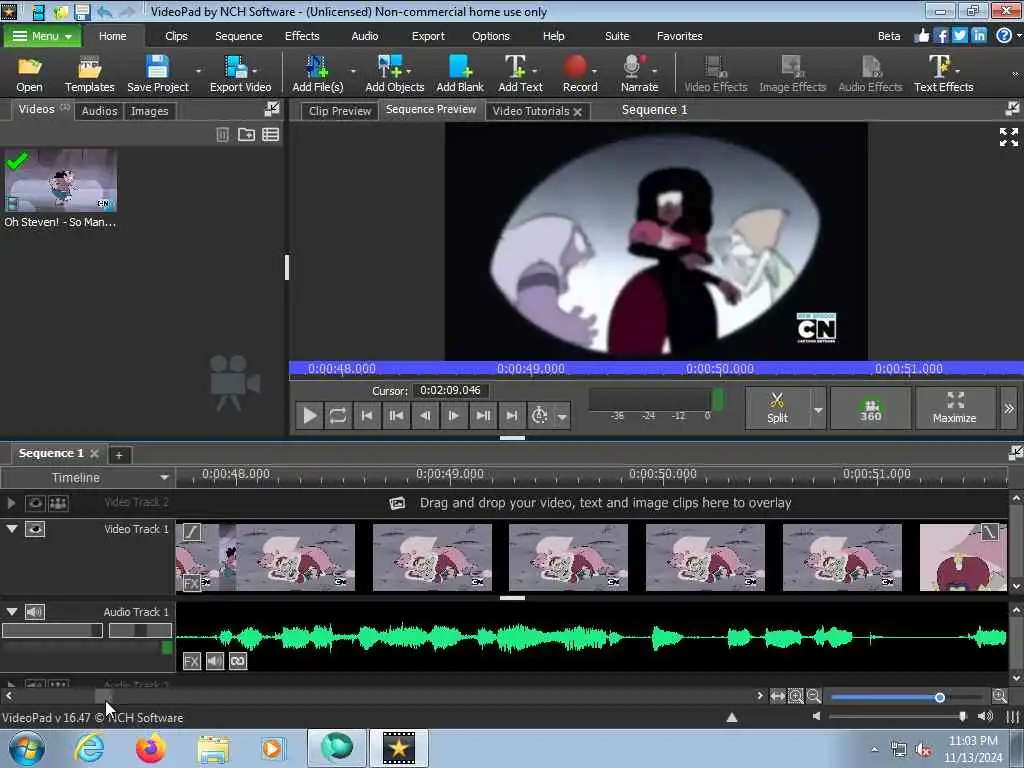Expand Video Track 2 with its triangle
Image resolution: width=1024 pixels, height=768 pixels.
tap(11, 503)
